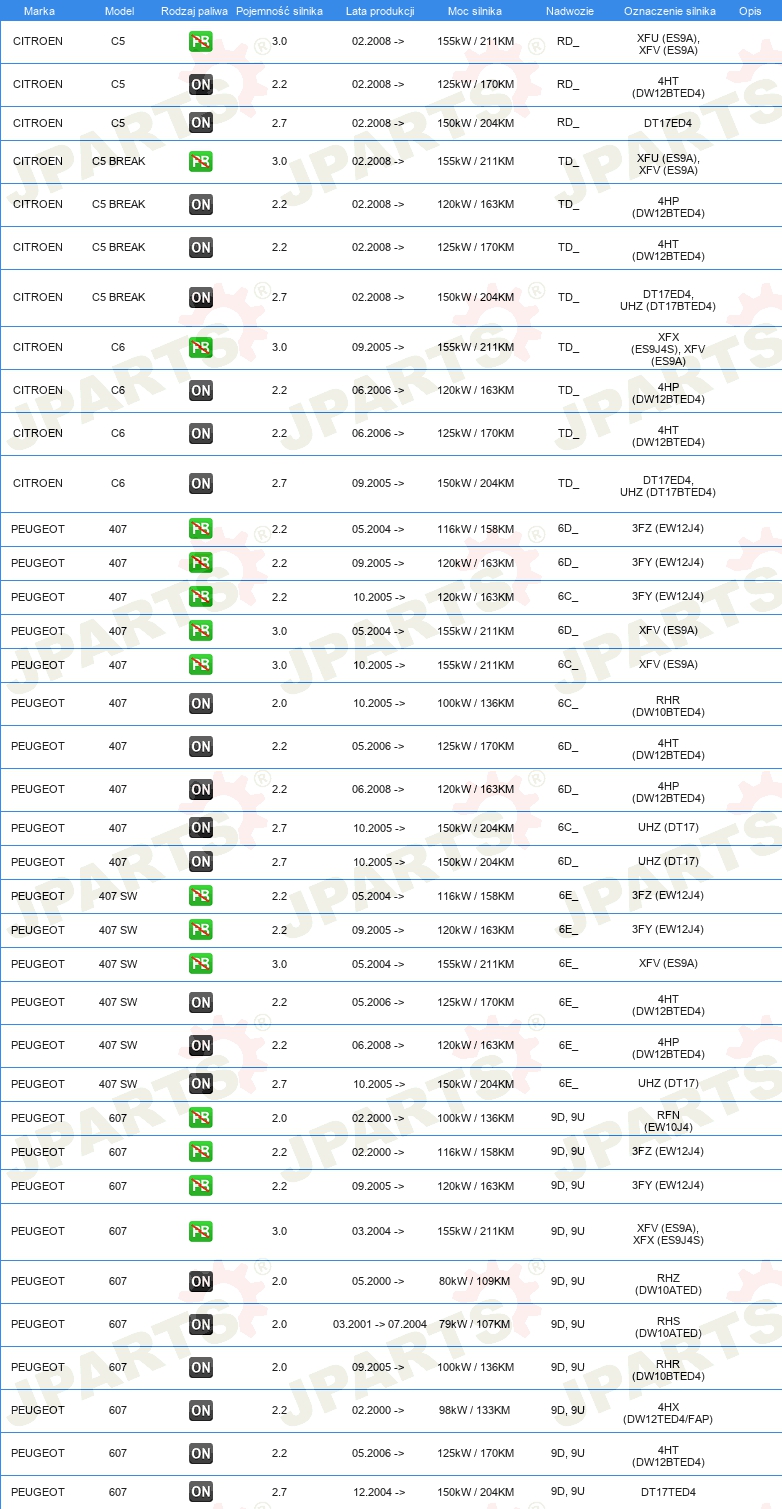Viewport: 782px width, 1509px height.
Task: Select engine code RHZ (DW10ATED)
Action: click(668, 1284)
